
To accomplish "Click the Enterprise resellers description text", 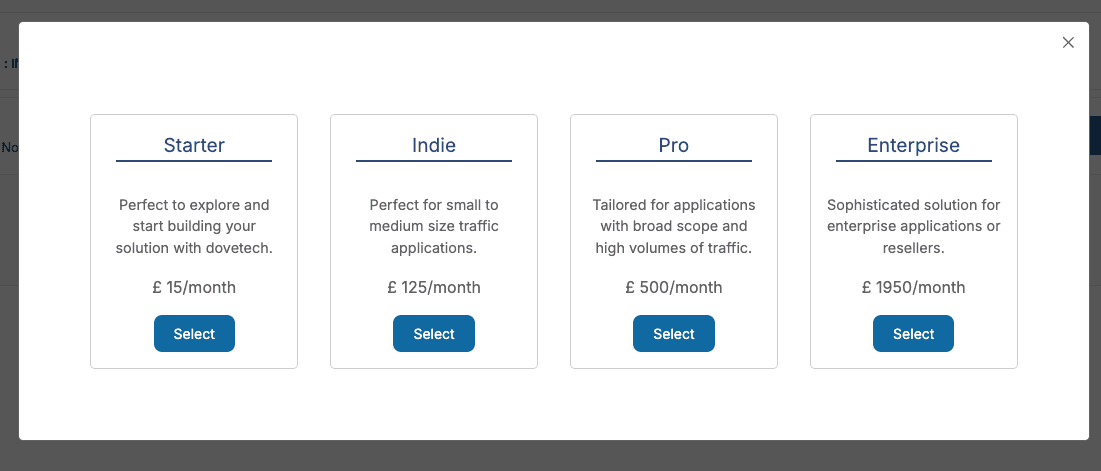I will click(x=913, y=226).
